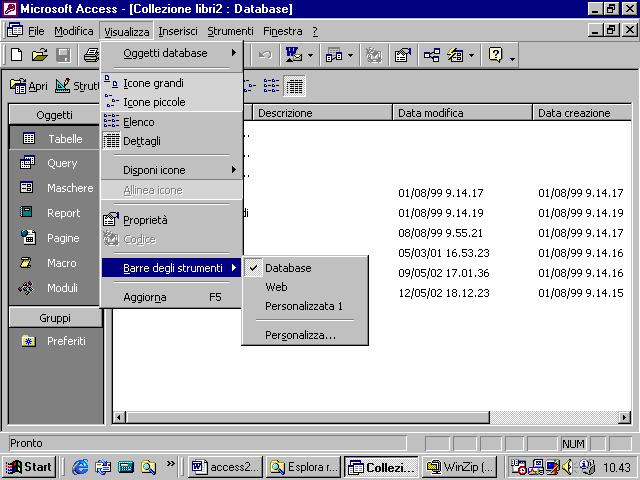The image size is (640, 480).
Task: Click the Access document icon left of File
Action: 15,31
